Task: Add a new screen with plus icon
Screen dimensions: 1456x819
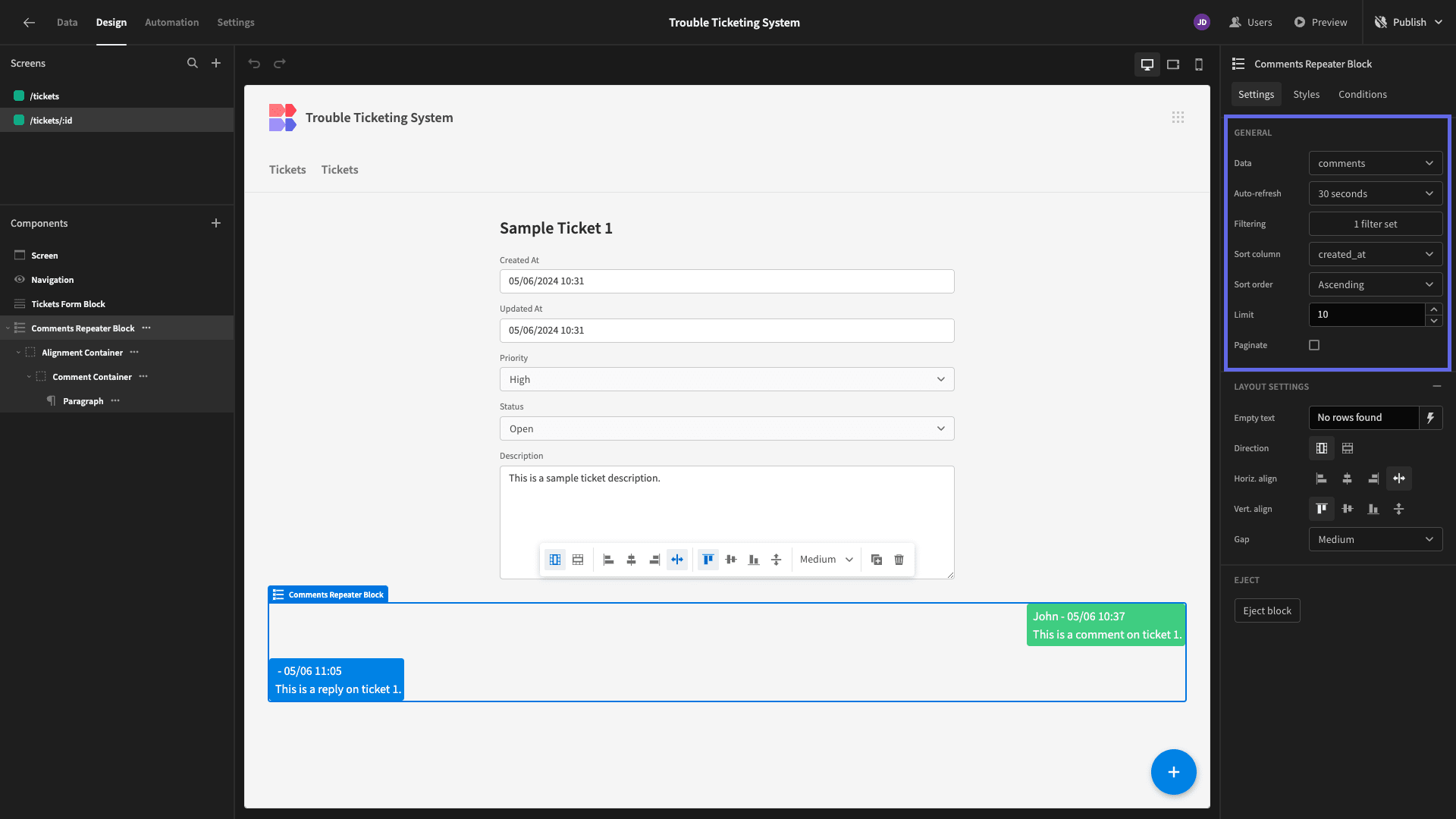Action: click(216, 63)
